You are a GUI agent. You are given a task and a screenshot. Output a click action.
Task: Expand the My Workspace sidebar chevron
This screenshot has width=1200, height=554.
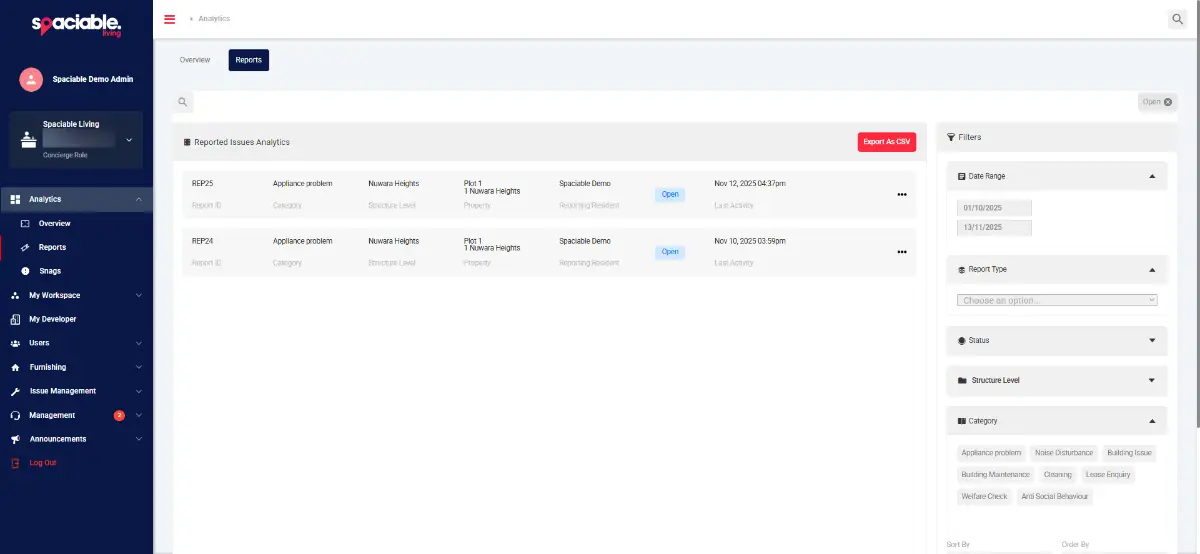tap(138, 296)
